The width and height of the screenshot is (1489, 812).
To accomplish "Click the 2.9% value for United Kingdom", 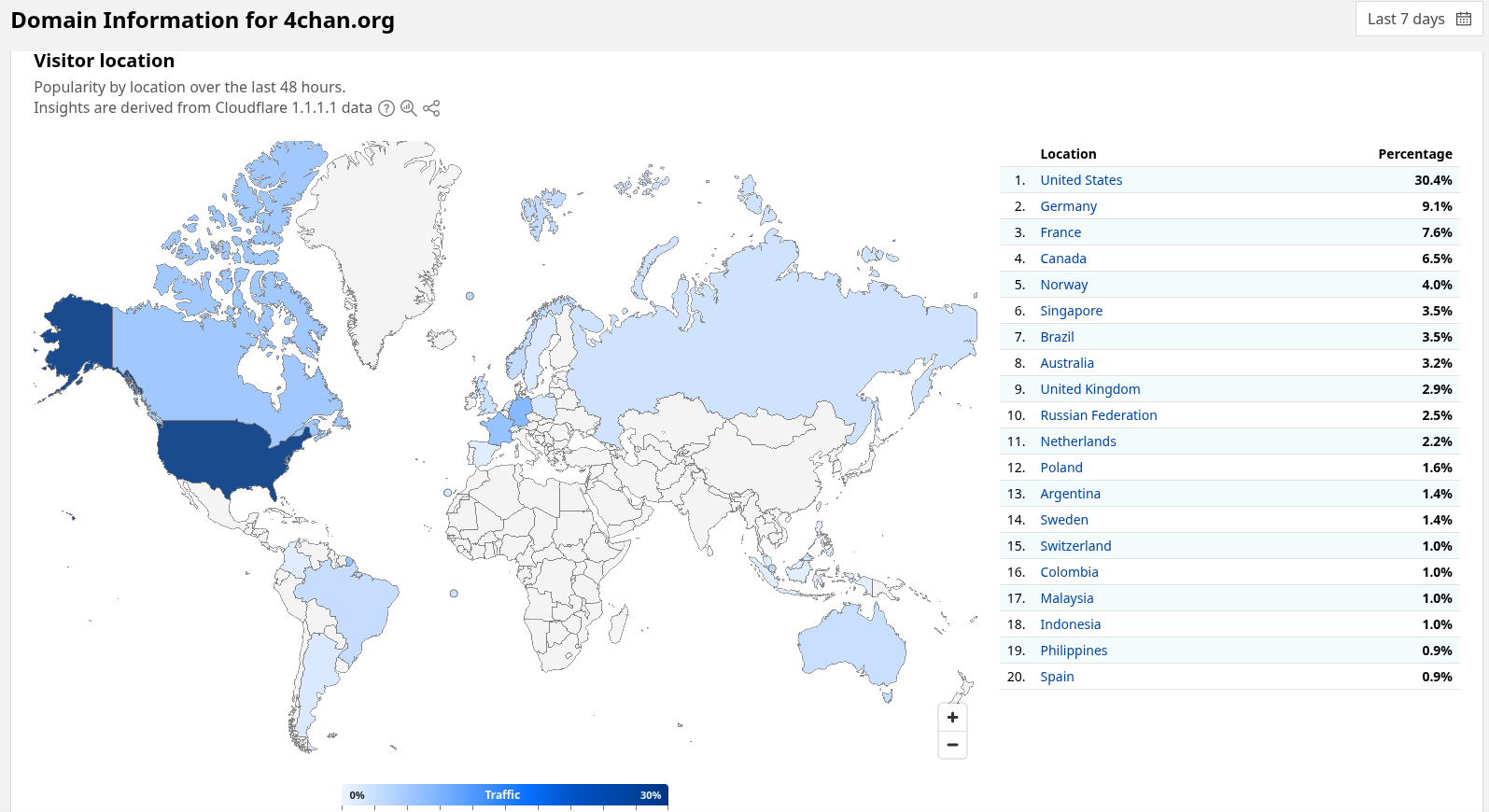I will click(x=1437, y=389).
